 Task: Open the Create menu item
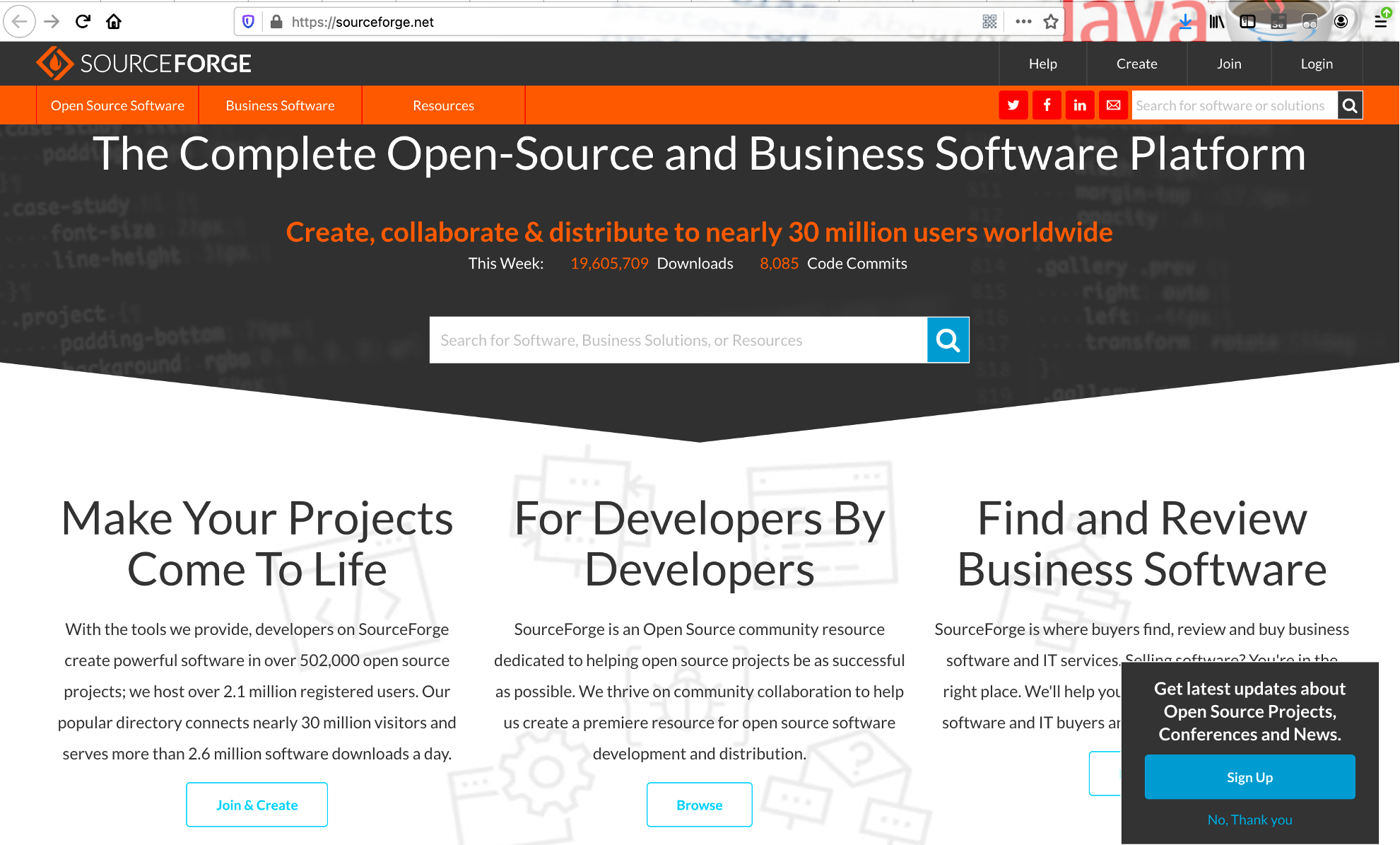(x=1136, y=64)
